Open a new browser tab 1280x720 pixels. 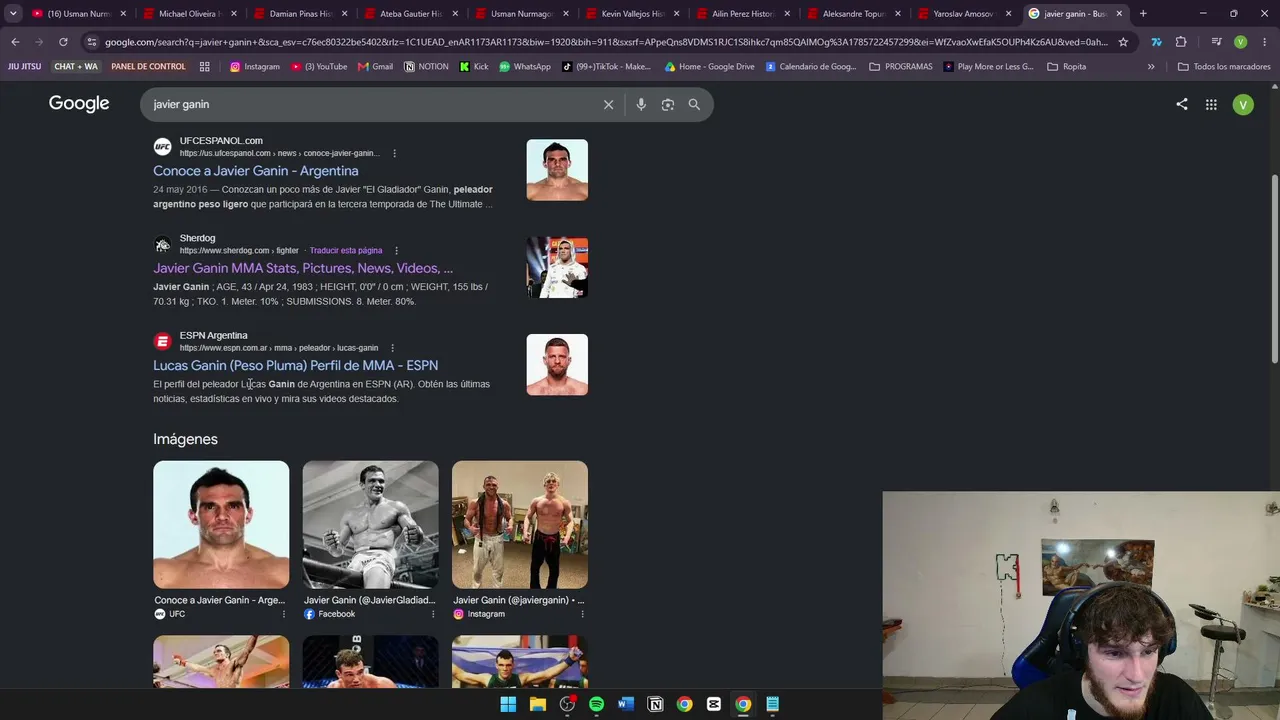click(x=1143, y=14)
